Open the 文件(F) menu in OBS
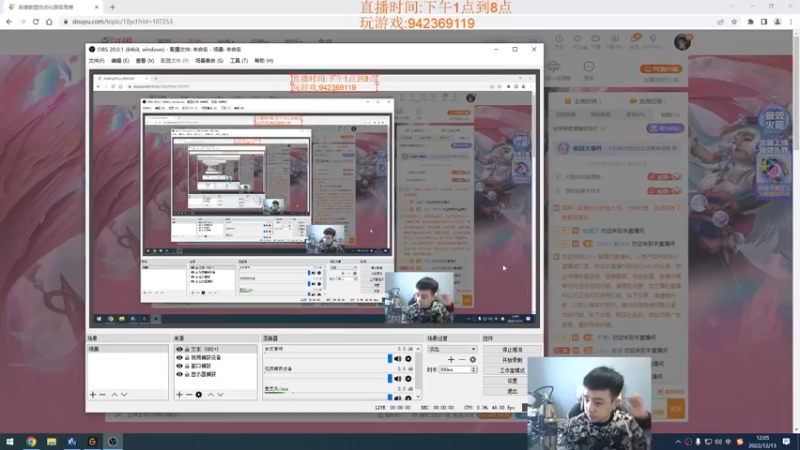 (96, 61)
